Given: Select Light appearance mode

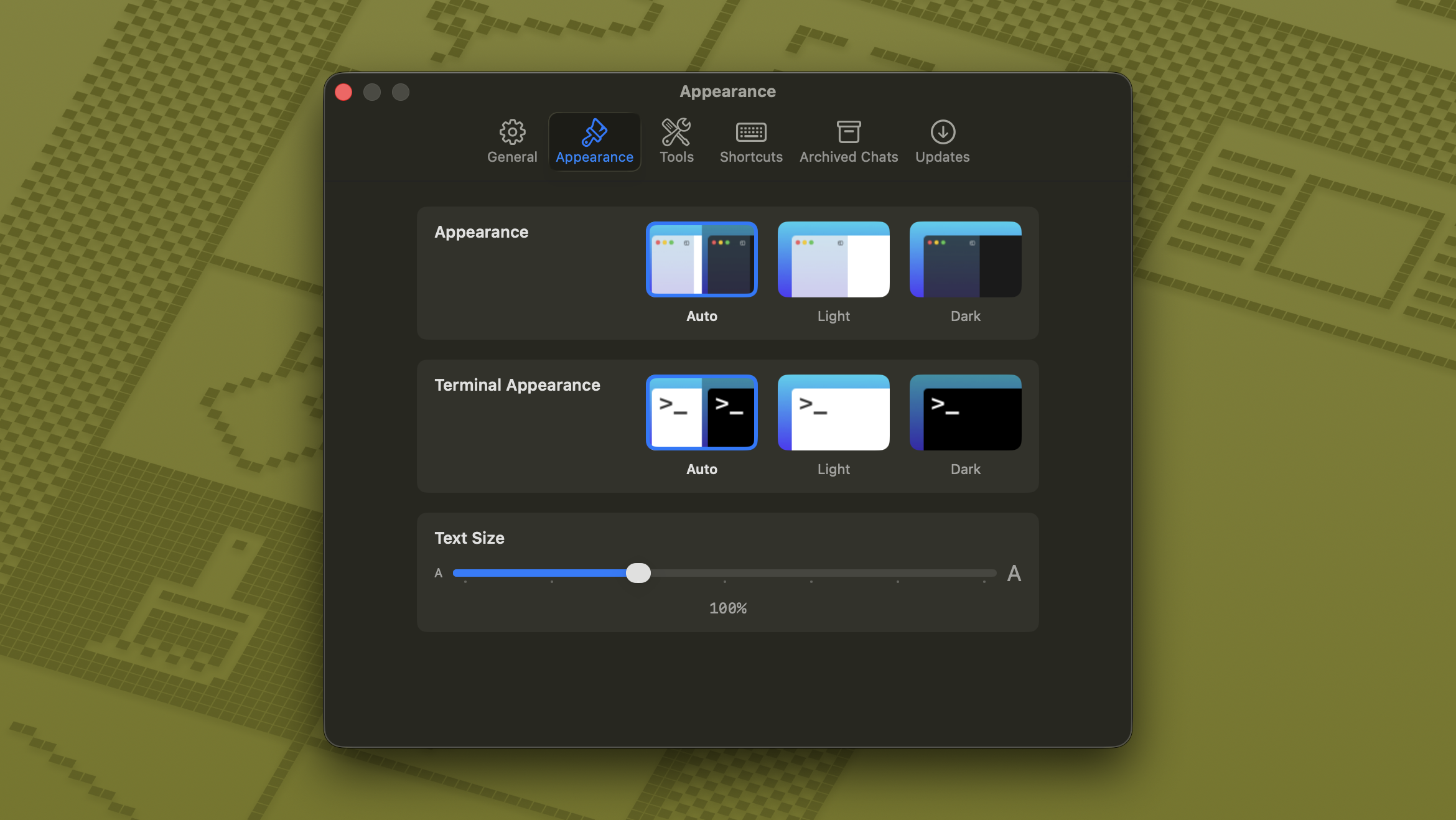Looking at the screenshot, I should [x=833, y=259].
